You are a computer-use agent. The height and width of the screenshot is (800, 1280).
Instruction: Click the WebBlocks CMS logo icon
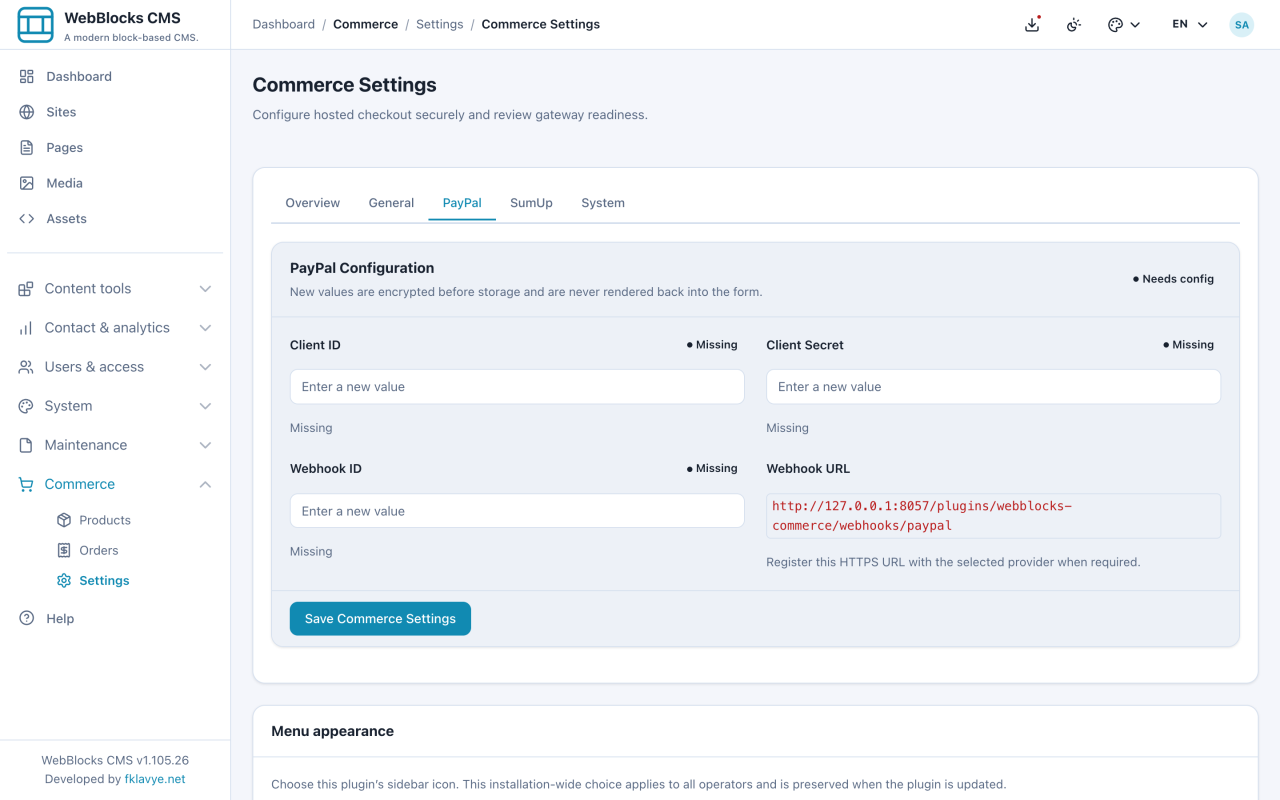click(x=36, y=24)
